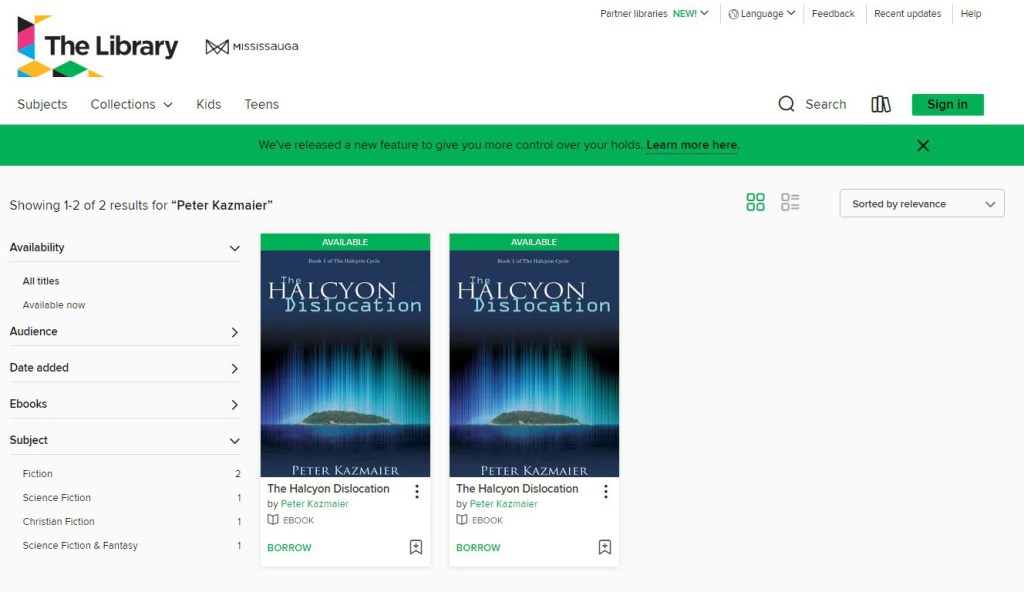The width and height of the screenshot is (1024, 592).
Task: Borrow the first Halcyon Dislocation ebook
Action: (x=289, y=547)
